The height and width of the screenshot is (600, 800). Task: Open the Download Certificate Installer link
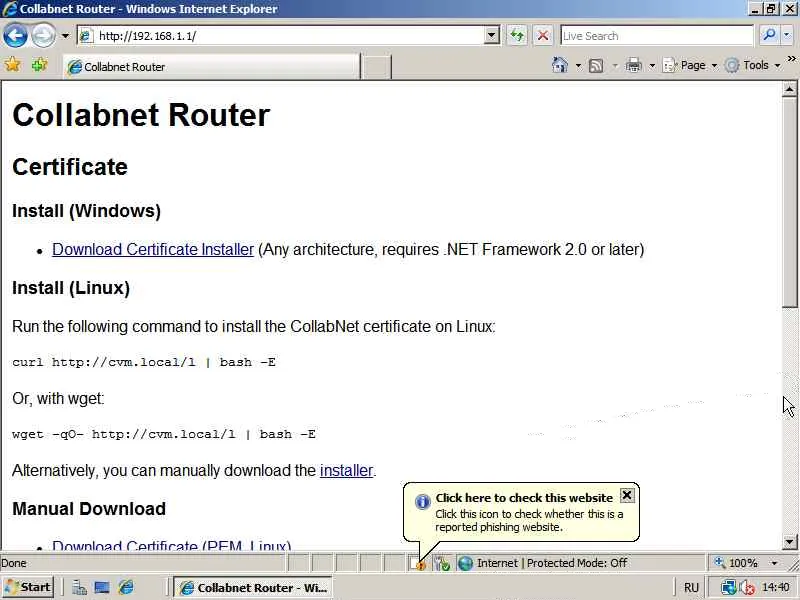point(153,249)
